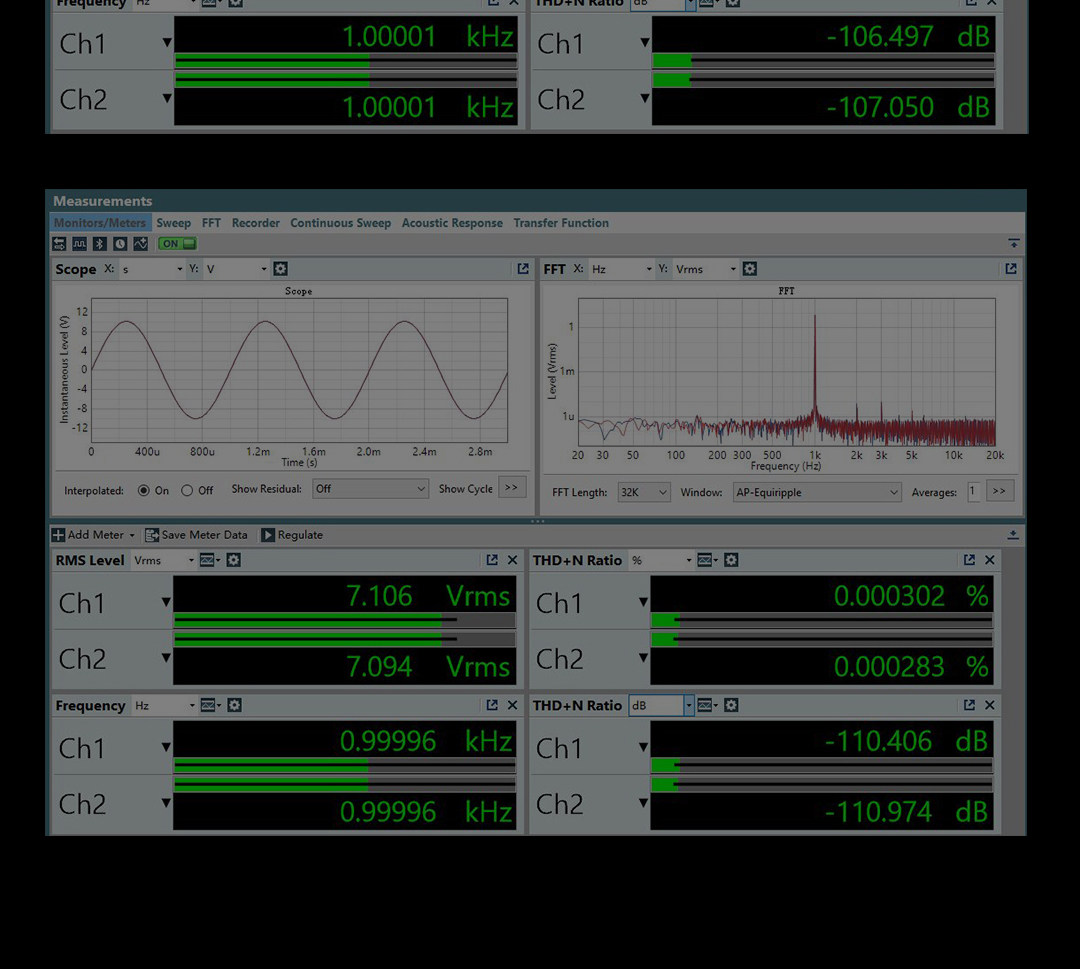Pop out the lower Frequency meter
This screenshot has width=1080, height=969.
[492, 705]
